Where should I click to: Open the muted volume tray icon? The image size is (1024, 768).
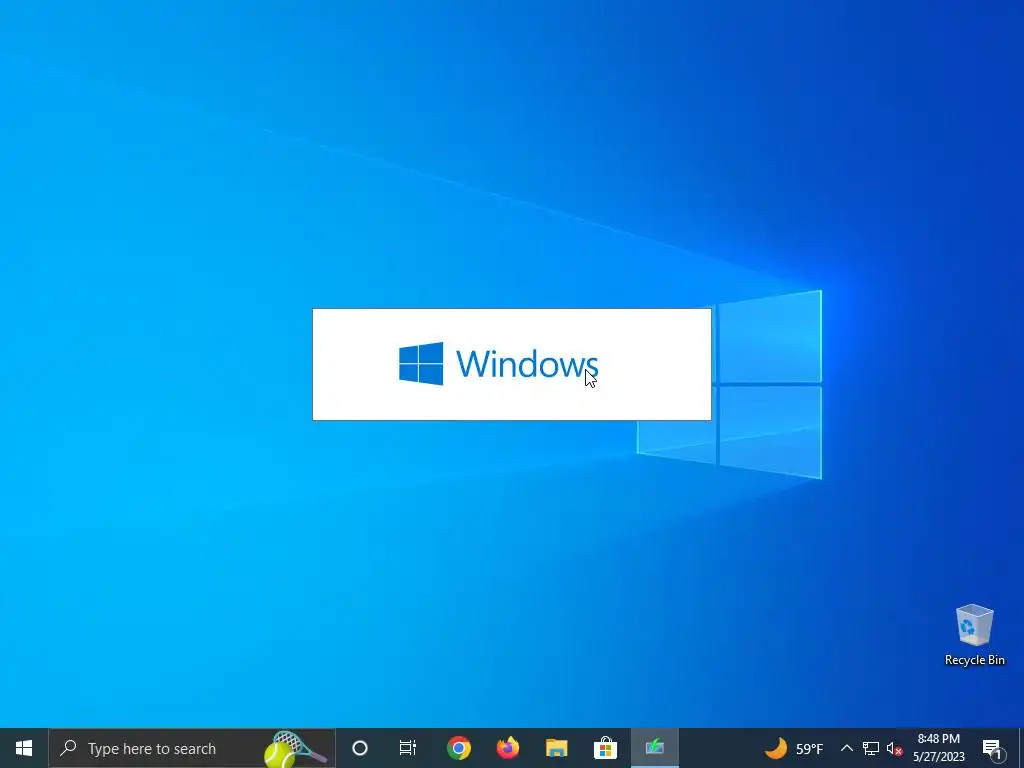(894, 748)
